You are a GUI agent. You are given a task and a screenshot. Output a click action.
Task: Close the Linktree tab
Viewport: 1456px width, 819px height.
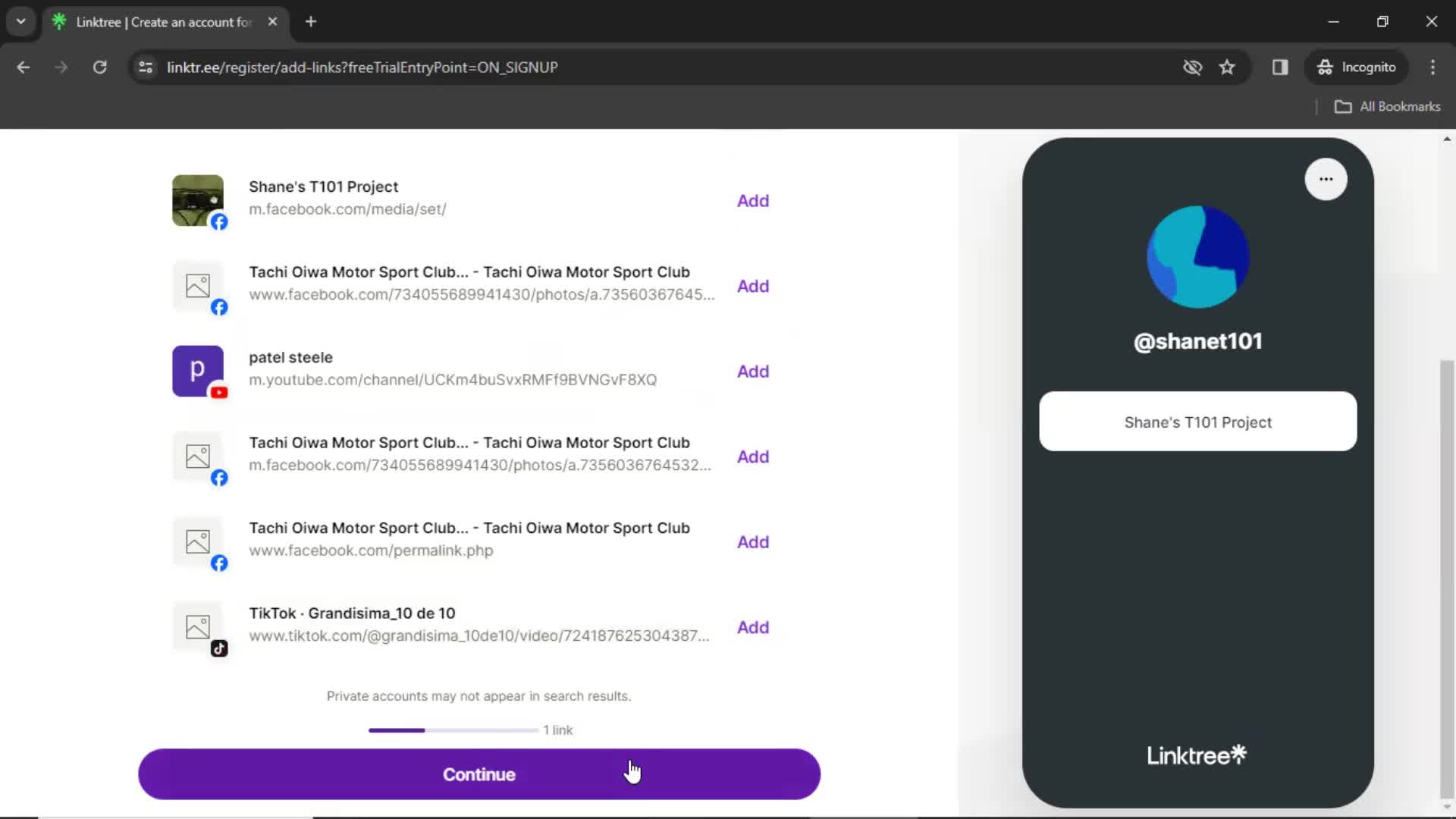pyautogui.click(x=272, y=22)
